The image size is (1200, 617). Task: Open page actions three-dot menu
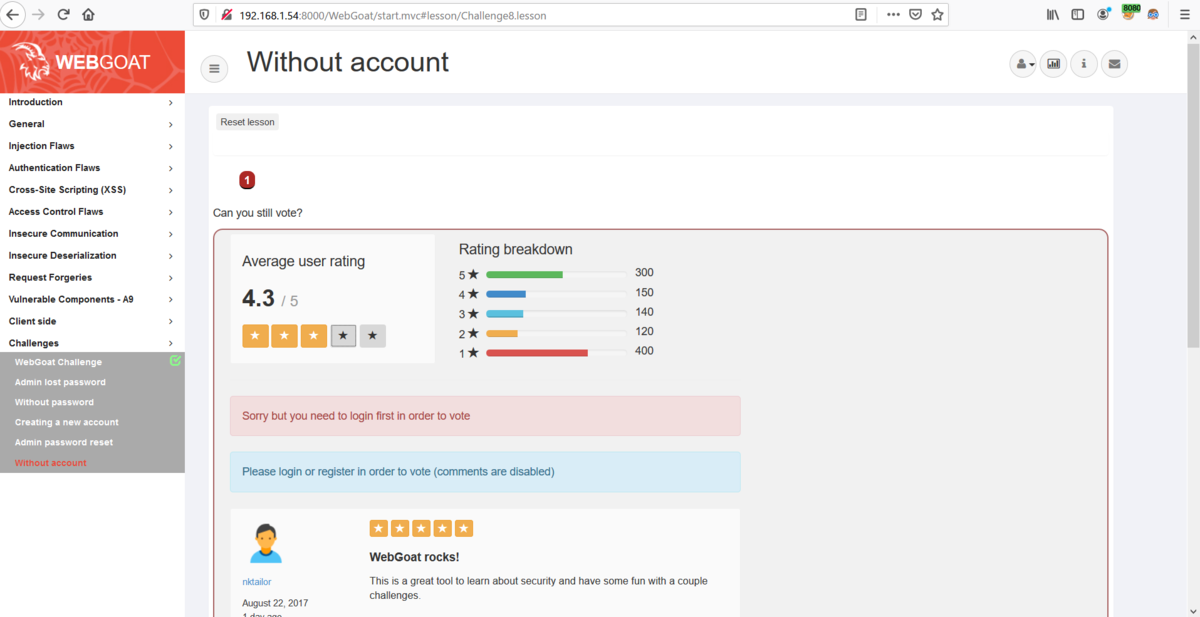(x=893, y=15)
